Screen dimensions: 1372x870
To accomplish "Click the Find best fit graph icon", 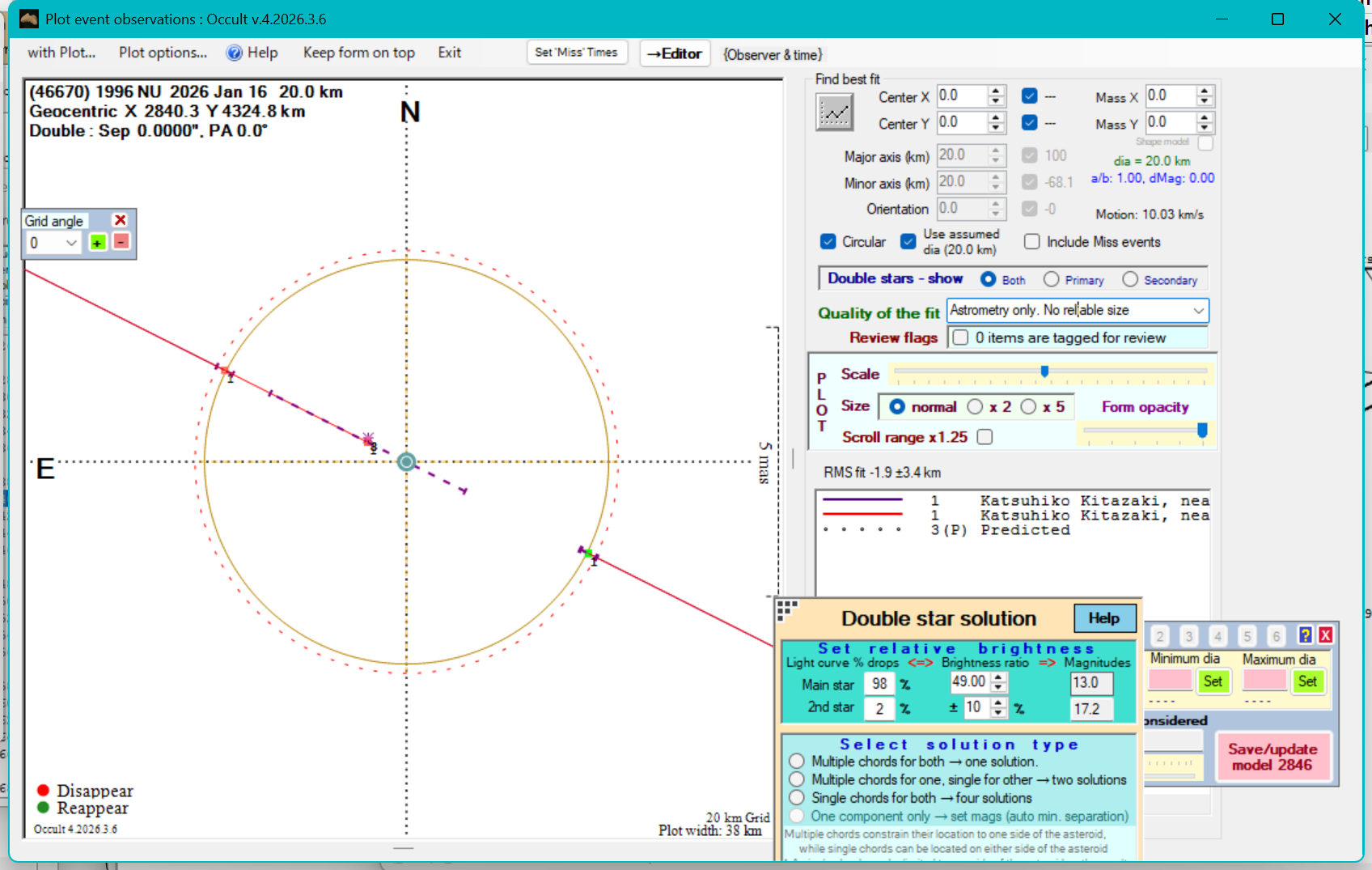I will (834, 112).
